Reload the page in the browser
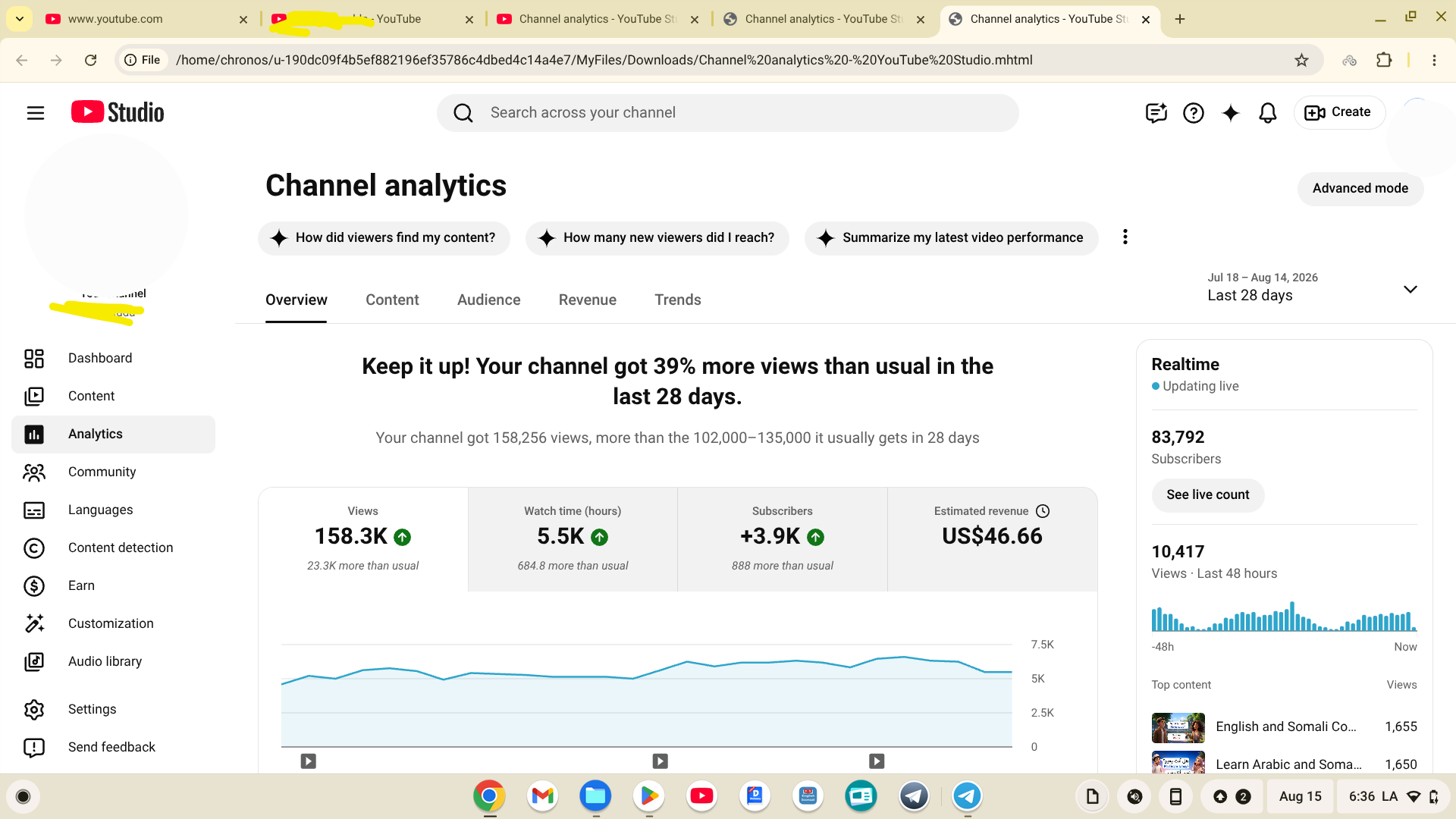This screenshot has height=819, width=1456. pyautogui.click(x=91, y=60)
